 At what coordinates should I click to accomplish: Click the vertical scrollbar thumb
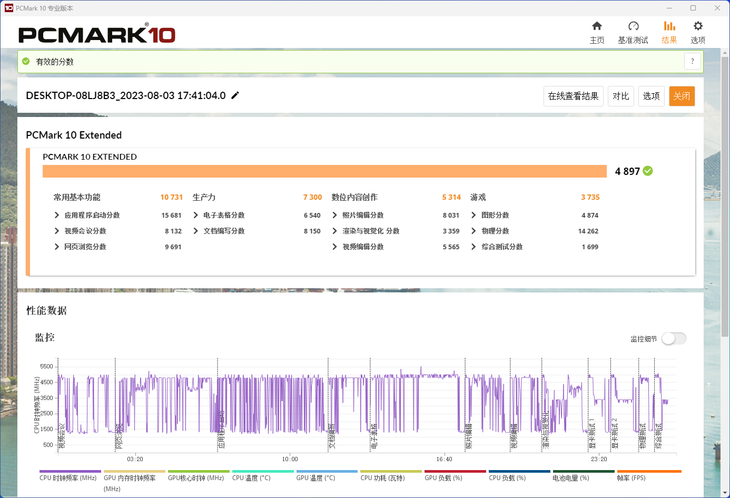click(725, 195)
